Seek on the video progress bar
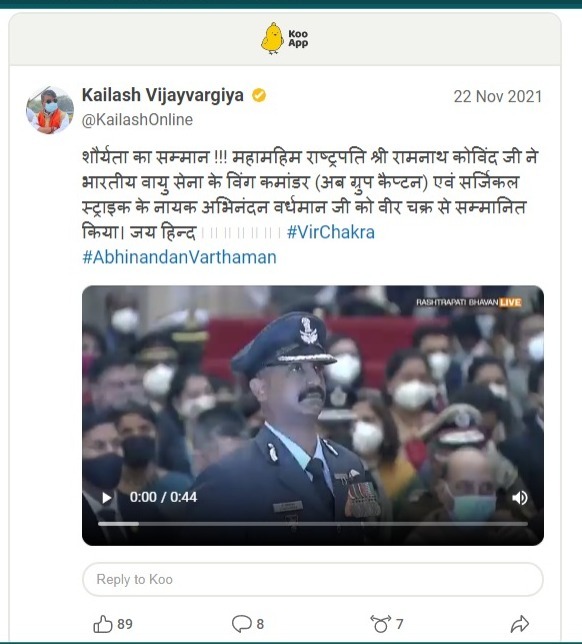Viewport: 582px width, 644px height. point(313,524)
